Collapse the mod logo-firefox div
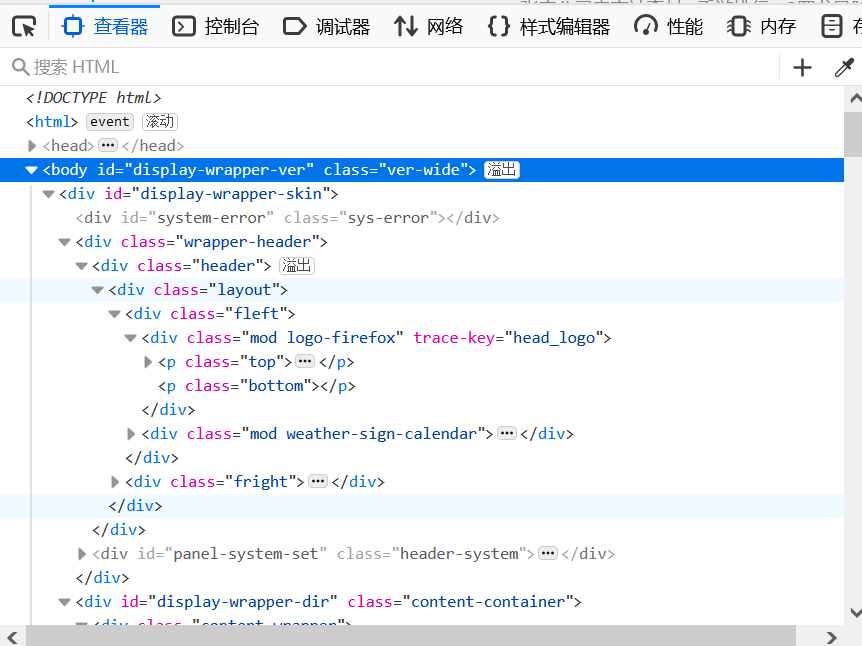The height and width of the screenshot is (646, 862). tap(131, 338)
